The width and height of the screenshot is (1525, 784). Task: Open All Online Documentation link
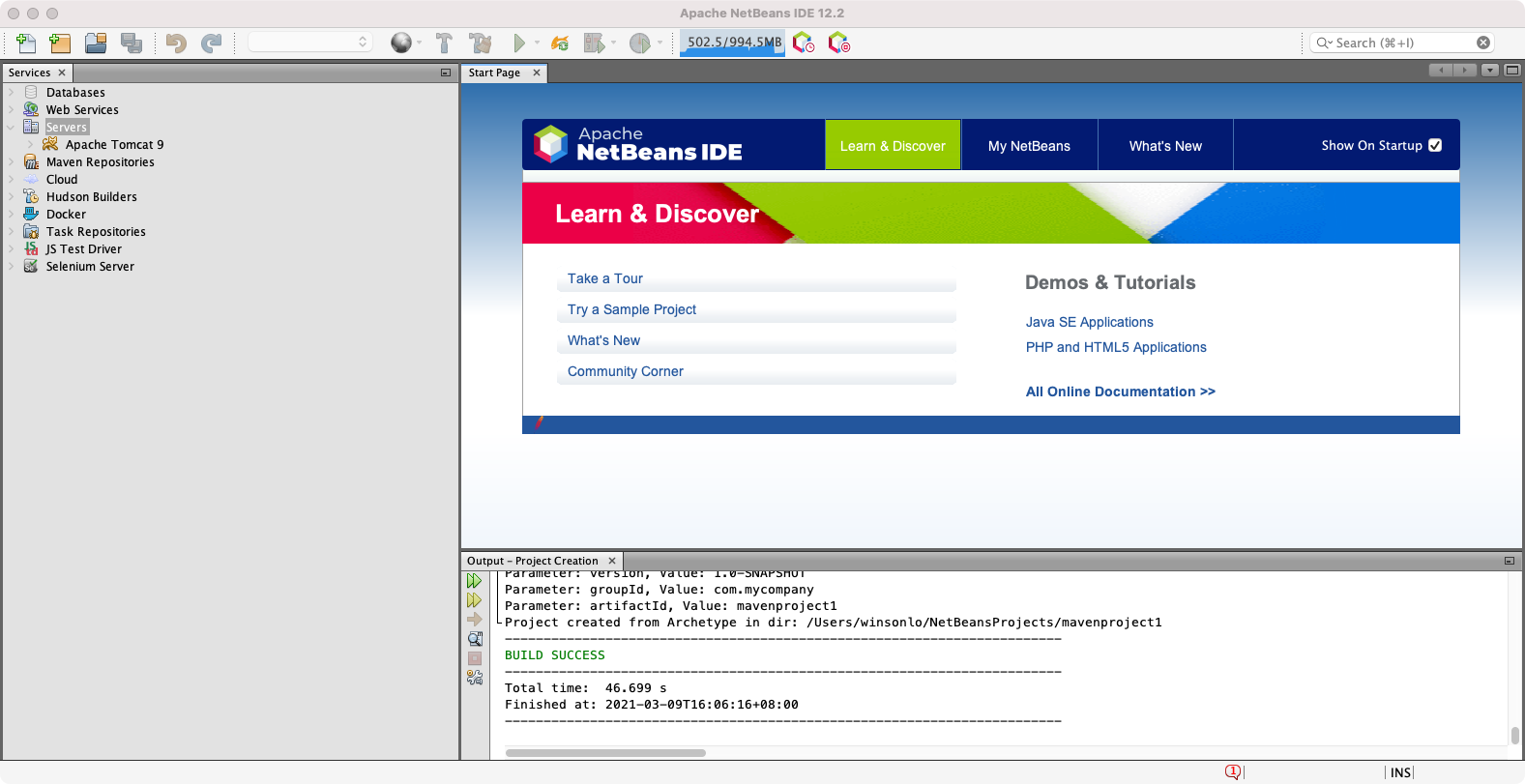tap(1120, 392)
